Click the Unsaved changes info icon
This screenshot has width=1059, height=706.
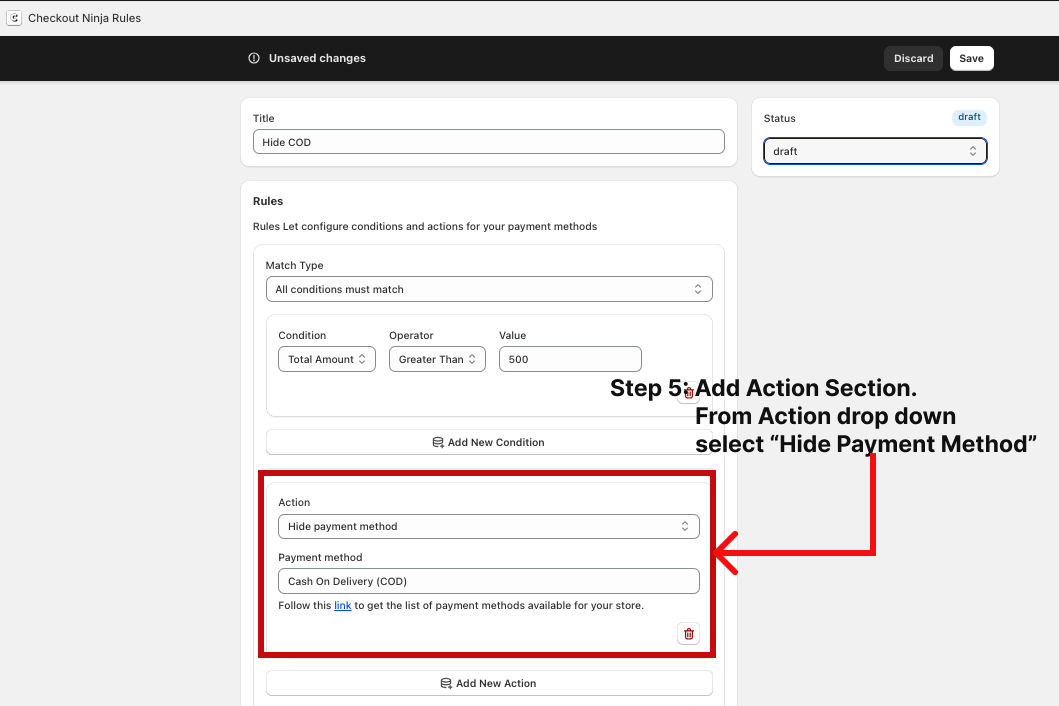(x=254, y=58)
